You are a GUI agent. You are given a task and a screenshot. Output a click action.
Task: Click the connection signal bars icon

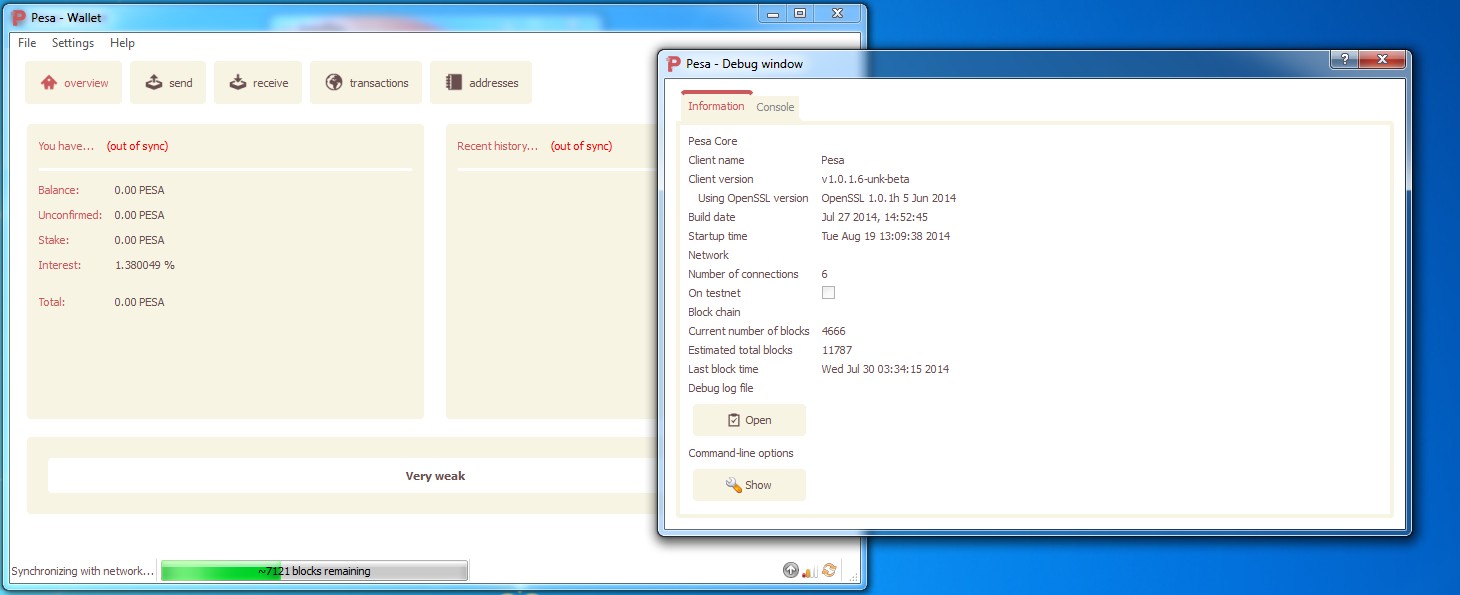[x=810, y=571]
